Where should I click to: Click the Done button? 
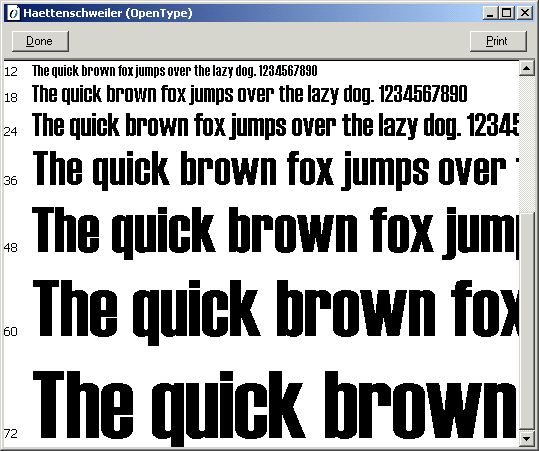point(40,41)
